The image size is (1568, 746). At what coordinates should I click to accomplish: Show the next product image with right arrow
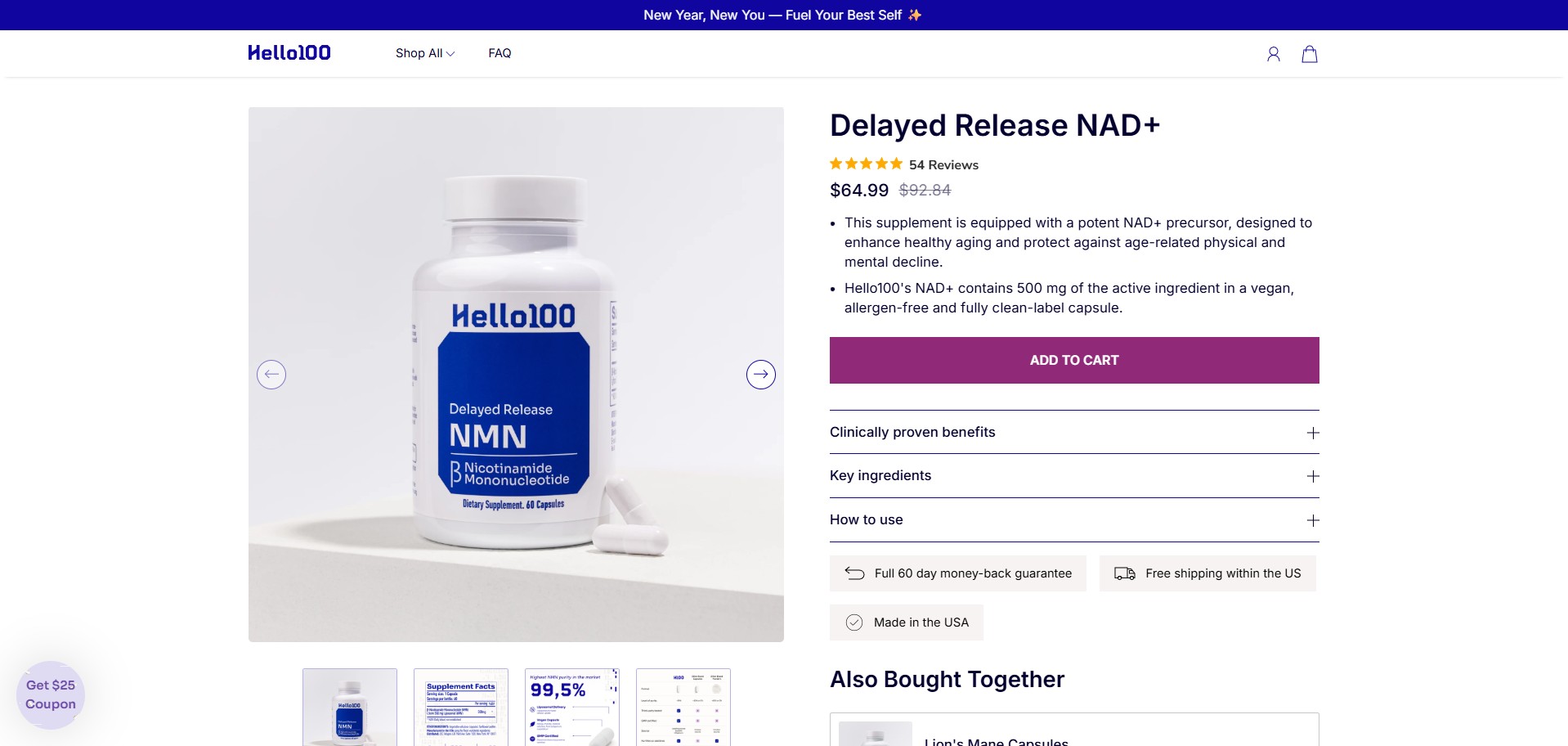pos(761,375)
